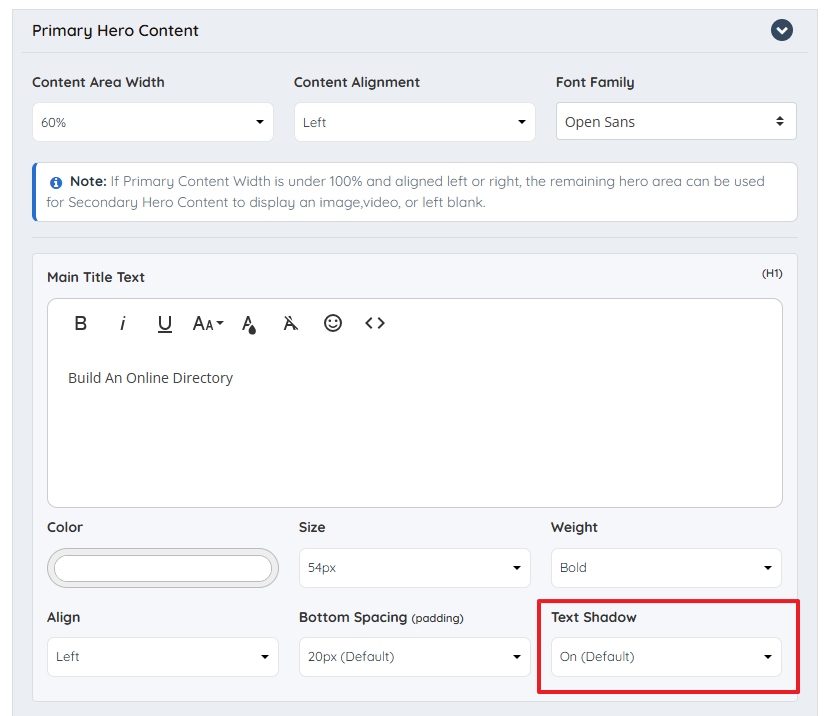Open the emoji smiley picker
This screenshot has height=716, width=830.
(333, 323)
